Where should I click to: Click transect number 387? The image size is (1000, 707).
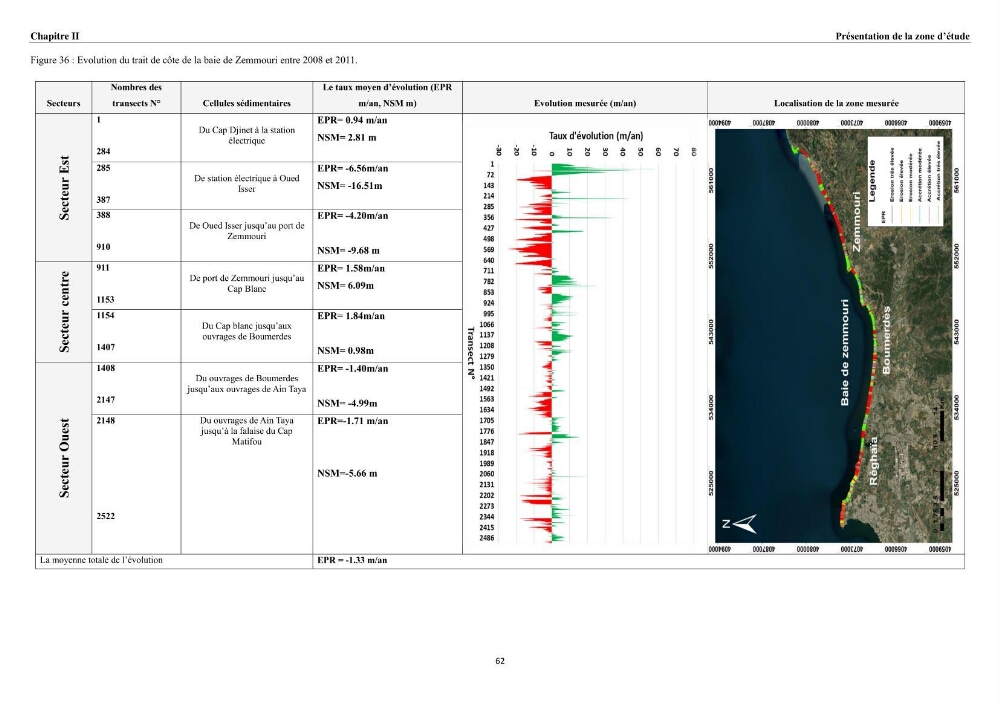pos(103,200)
